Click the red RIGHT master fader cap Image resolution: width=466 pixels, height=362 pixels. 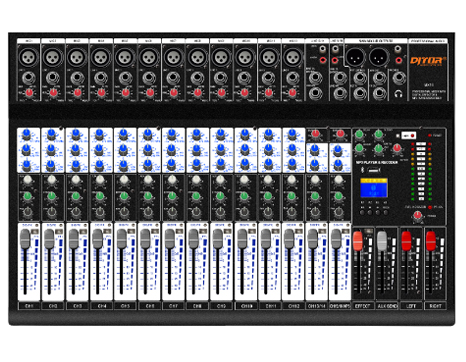431,241
